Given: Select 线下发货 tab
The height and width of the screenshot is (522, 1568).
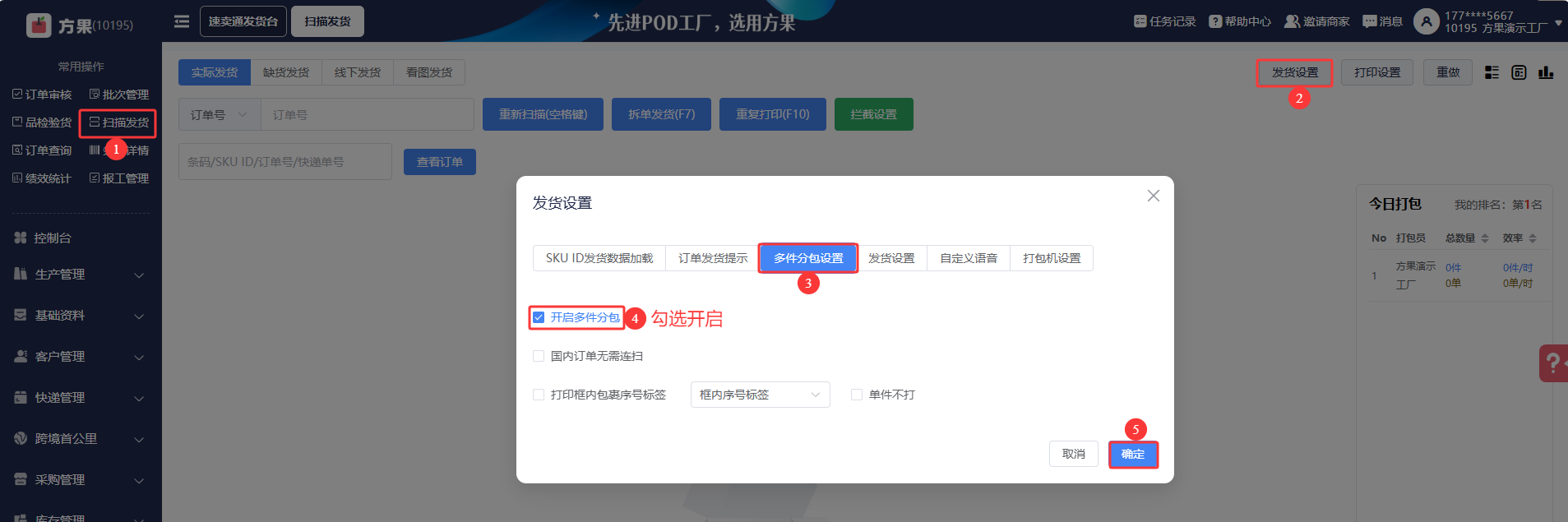Looking at the screenshot, I should [358, 72].
